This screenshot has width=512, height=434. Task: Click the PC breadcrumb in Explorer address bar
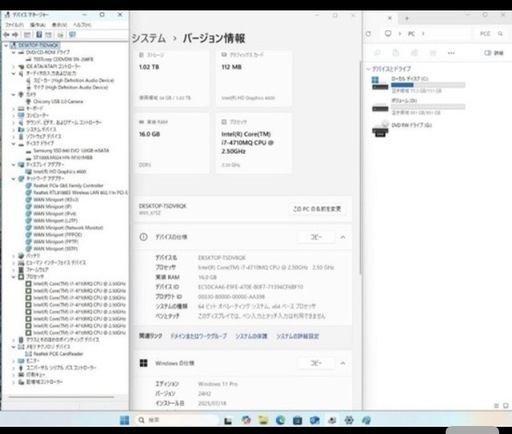point(411,34)
